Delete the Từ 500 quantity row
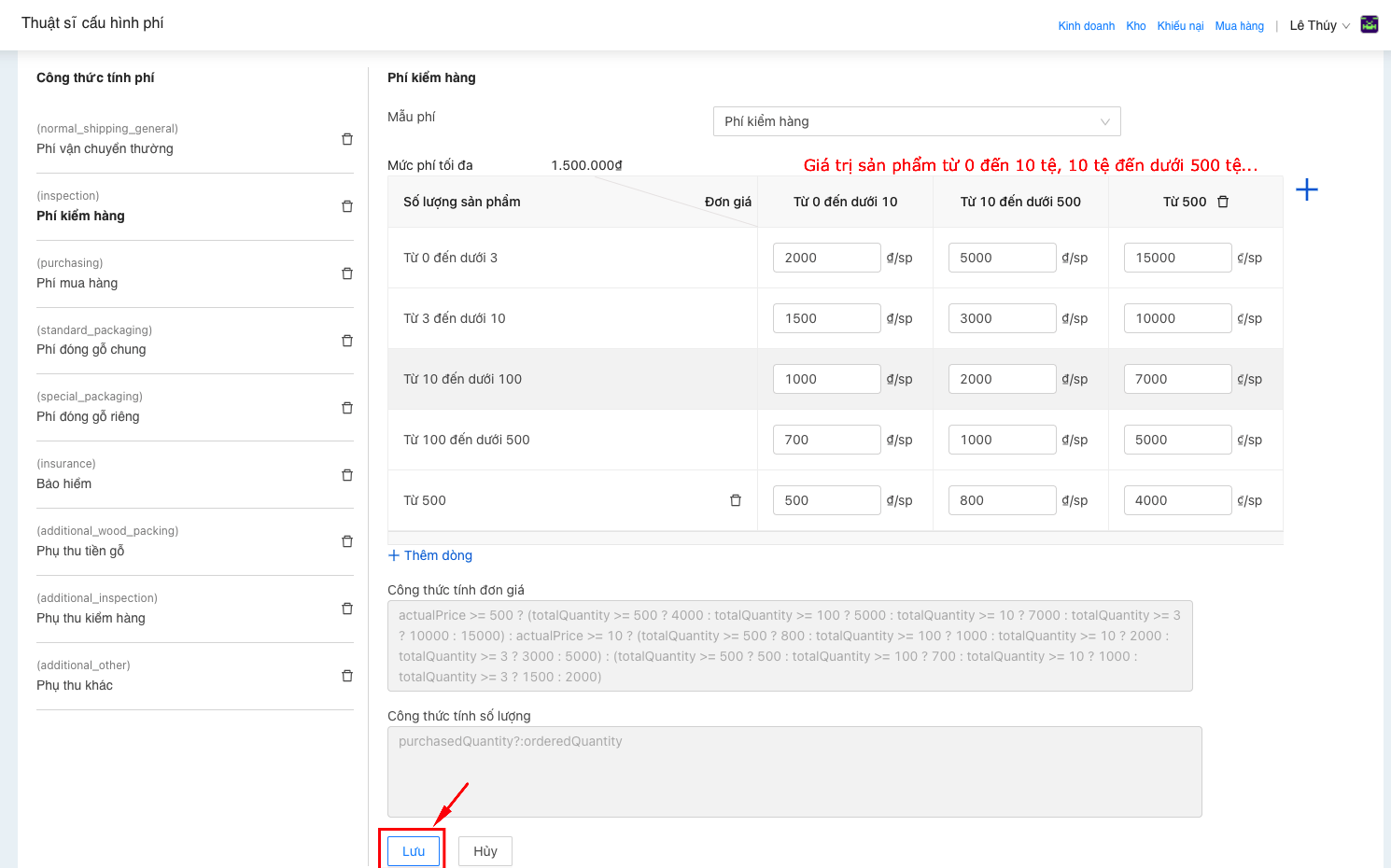The height and width of the screenshot is (868, 1391). pos(736,500)
